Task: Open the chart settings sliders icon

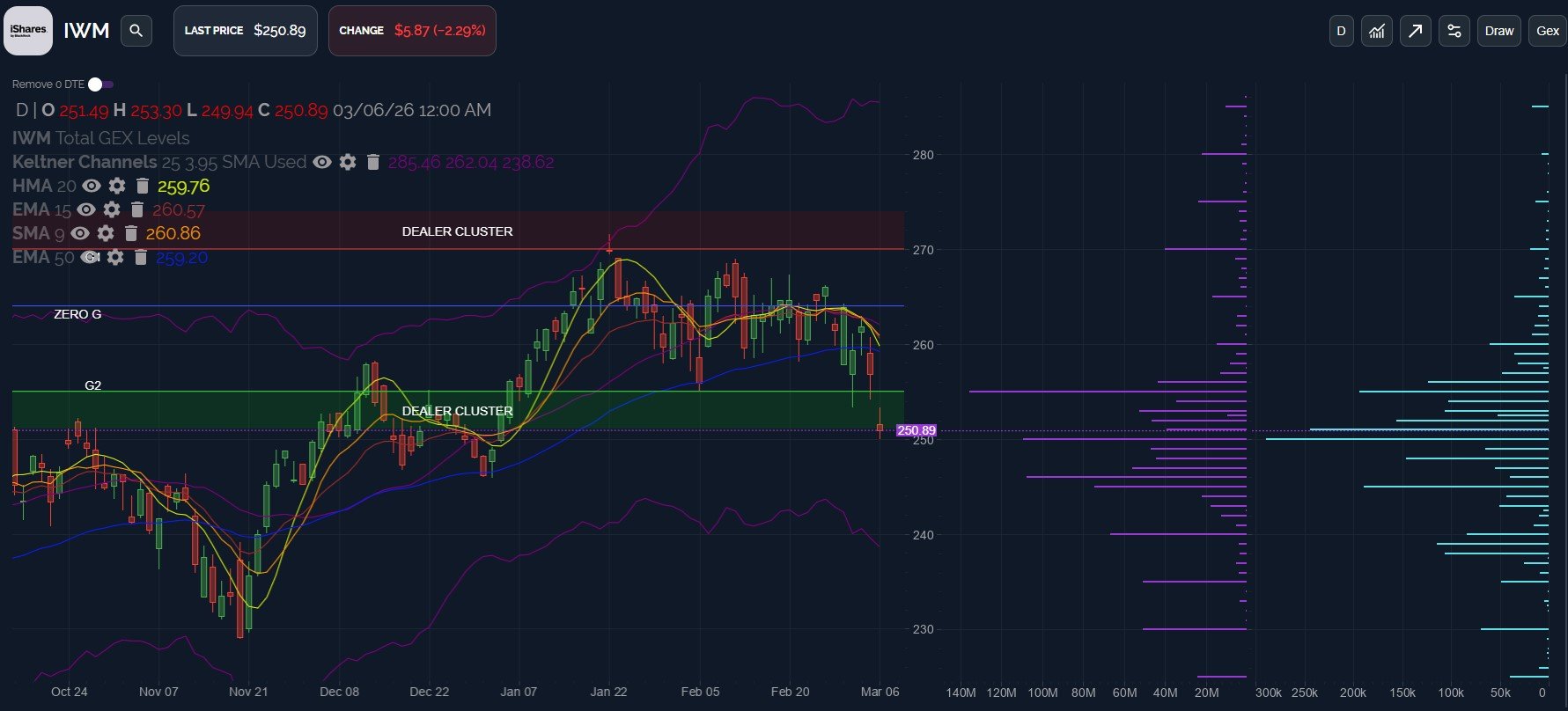Action: 1454,31
